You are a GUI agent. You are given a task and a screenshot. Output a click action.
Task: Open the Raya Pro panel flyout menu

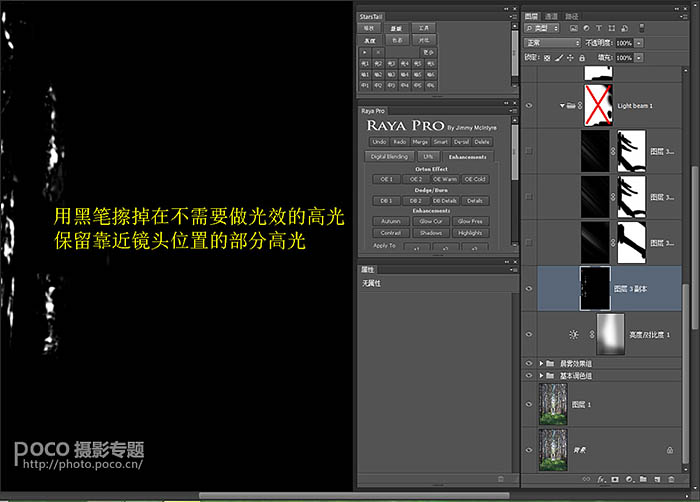[x=513, y=111]
